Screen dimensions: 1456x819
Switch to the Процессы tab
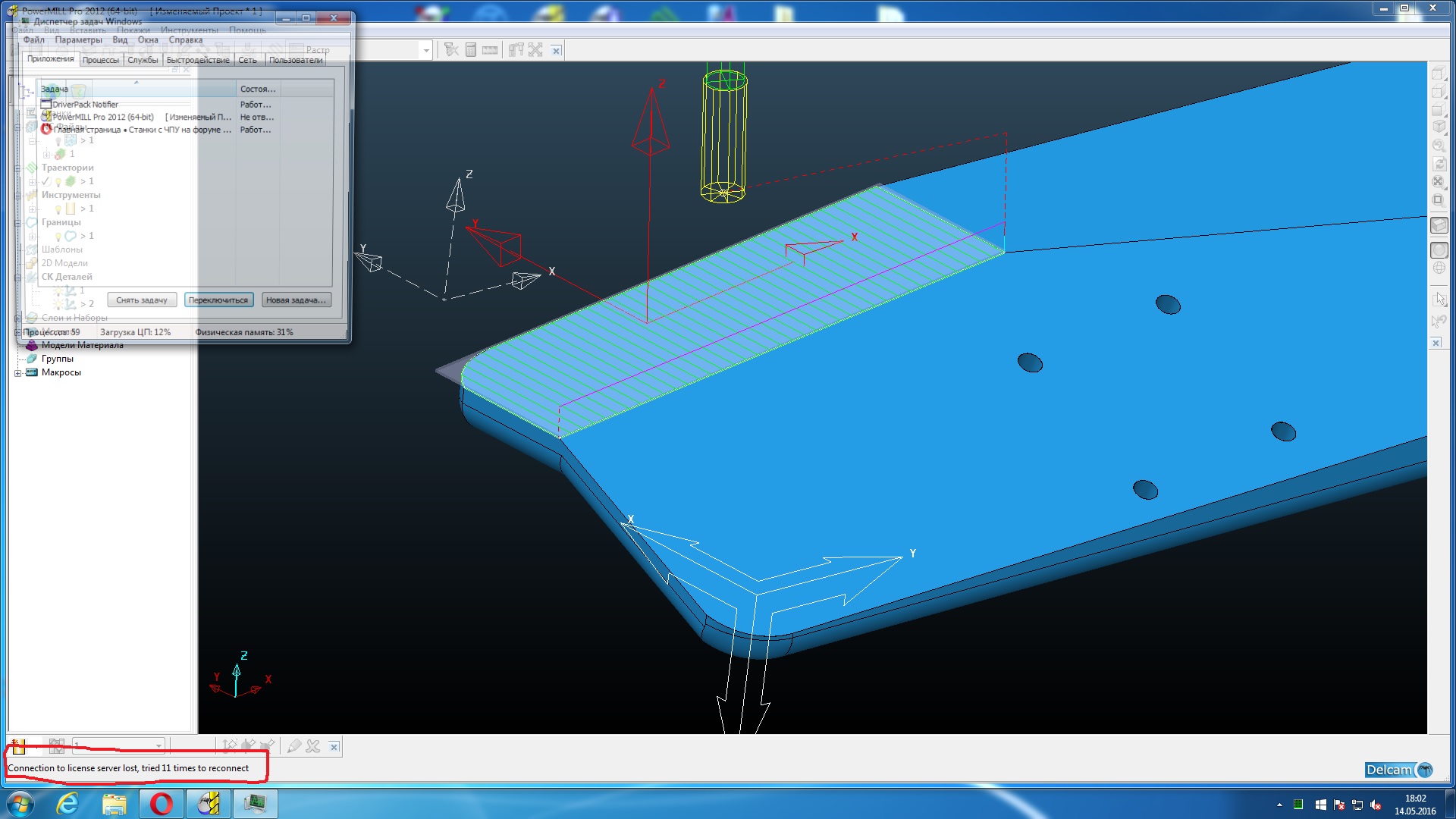coord(100,60)
